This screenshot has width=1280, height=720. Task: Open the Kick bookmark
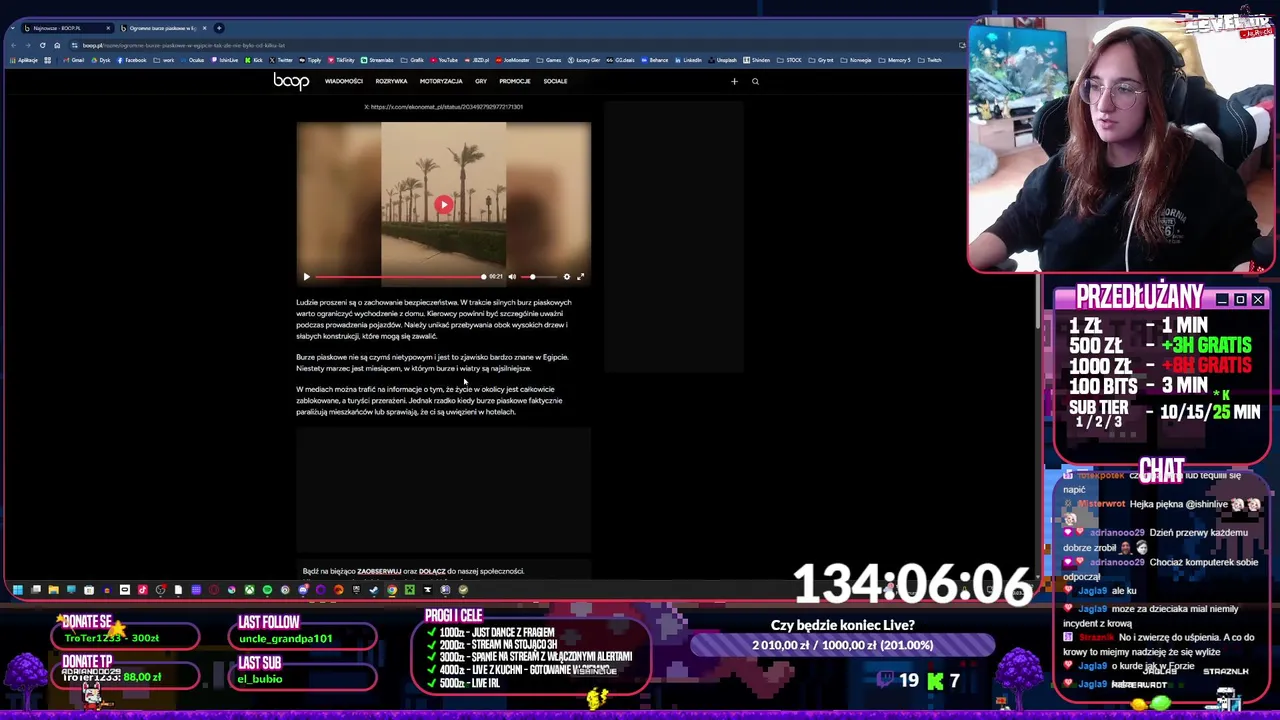click(254, 60)
